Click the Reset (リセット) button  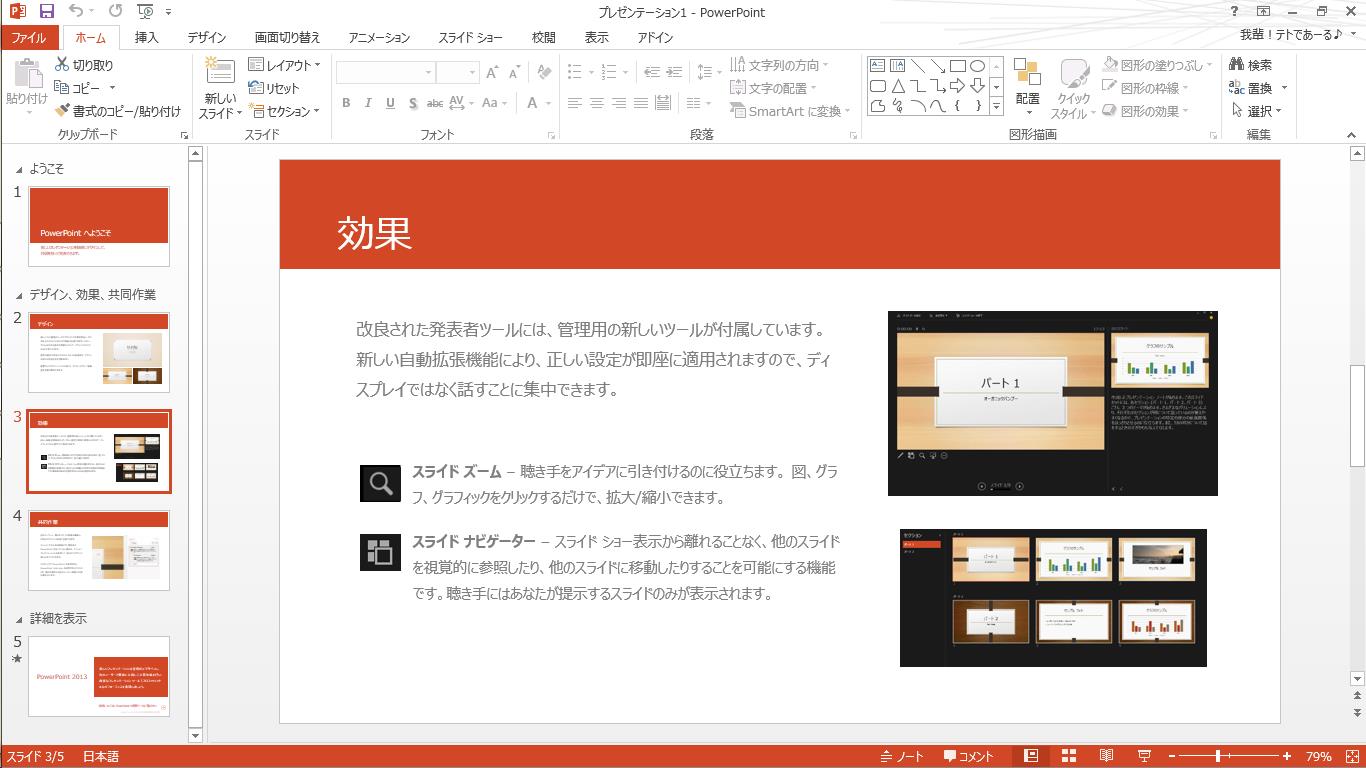click(x=274, y=88)
